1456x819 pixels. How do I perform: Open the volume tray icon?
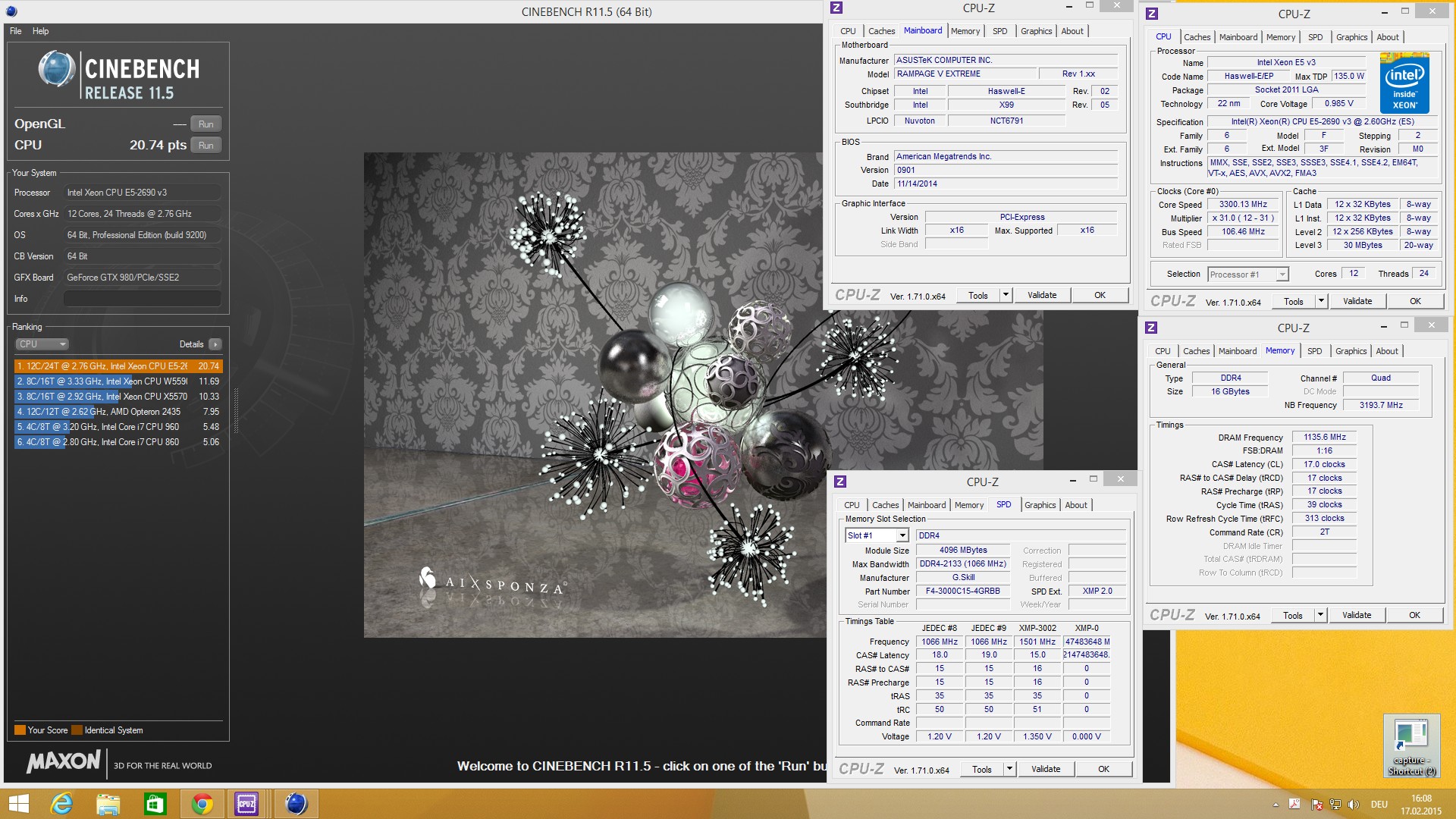[x=1353, y=805]
